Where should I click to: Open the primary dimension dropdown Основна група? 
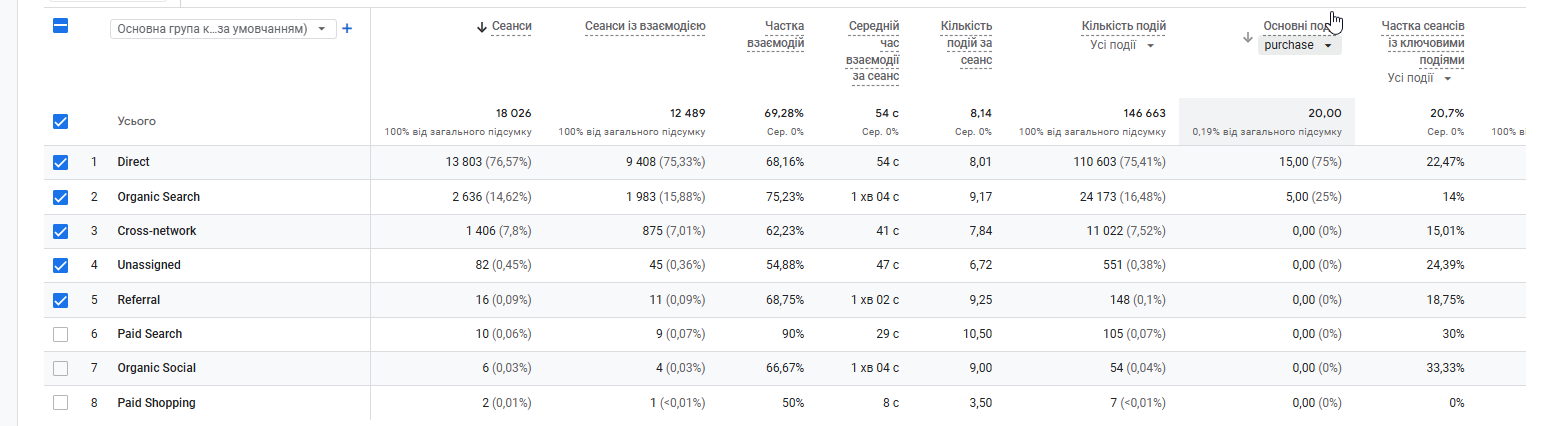pos(222,29)
